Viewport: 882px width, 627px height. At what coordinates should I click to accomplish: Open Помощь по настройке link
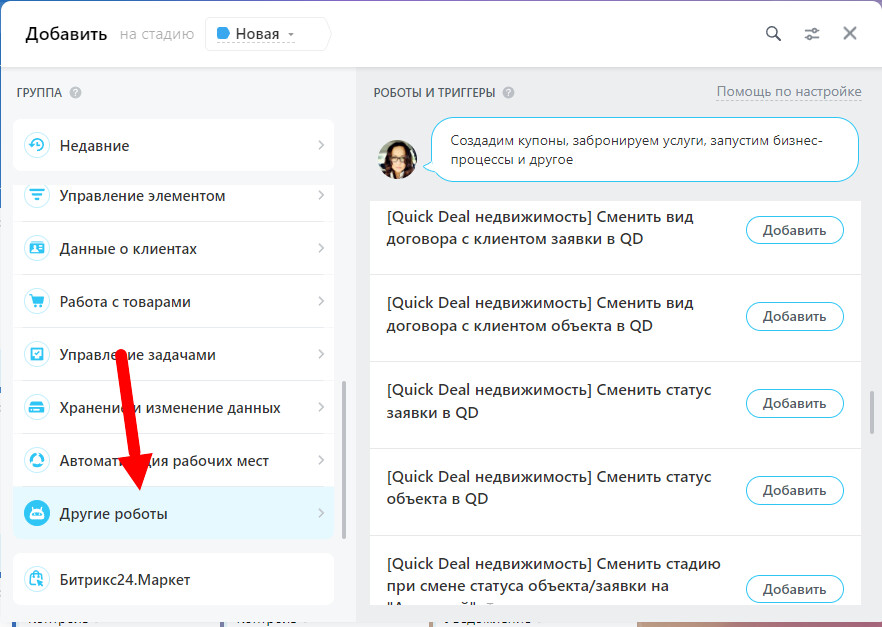tap(788, 92)
